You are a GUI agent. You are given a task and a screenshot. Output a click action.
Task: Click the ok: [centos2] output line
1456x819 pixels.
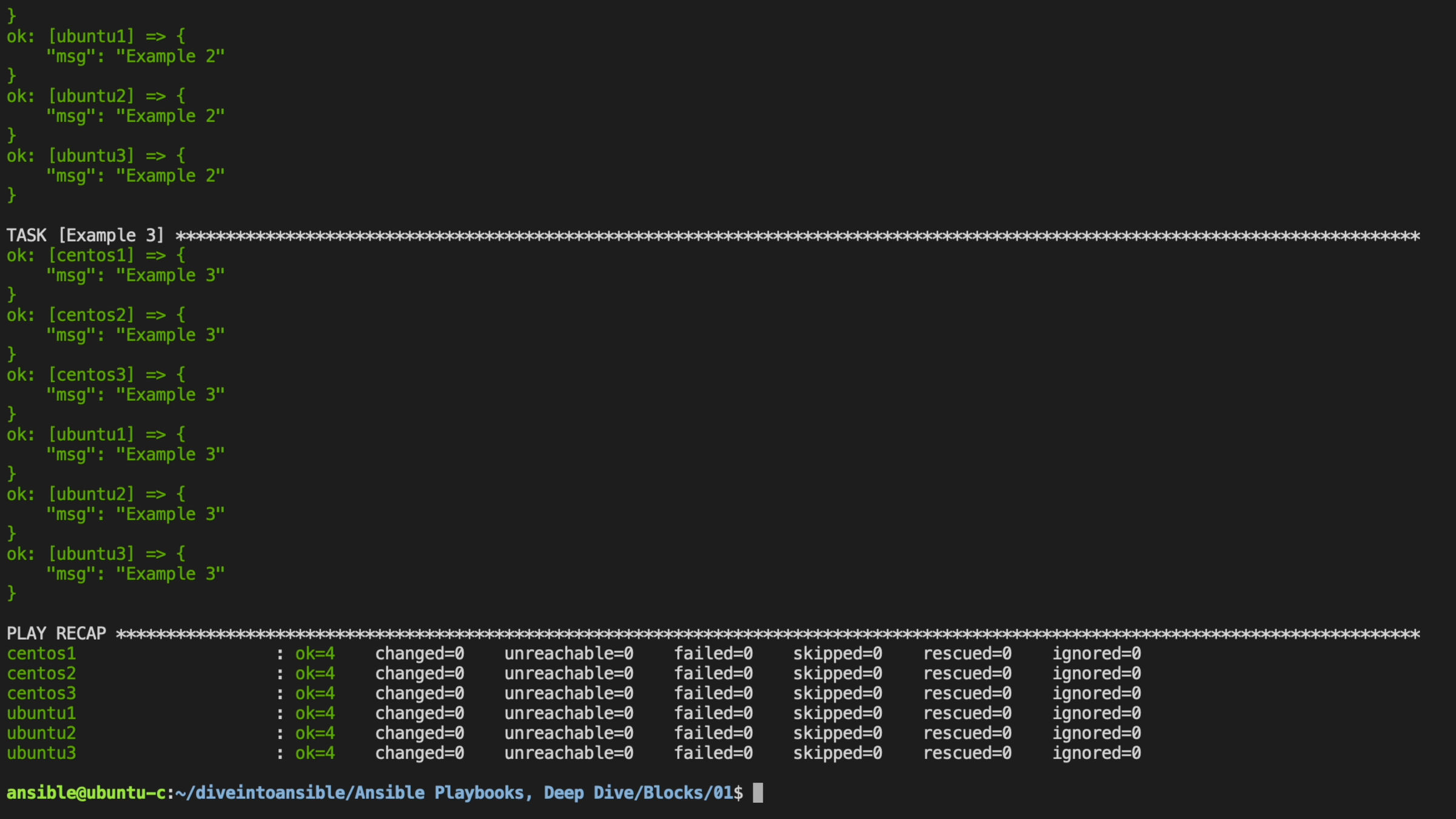[x=95, y=315]
